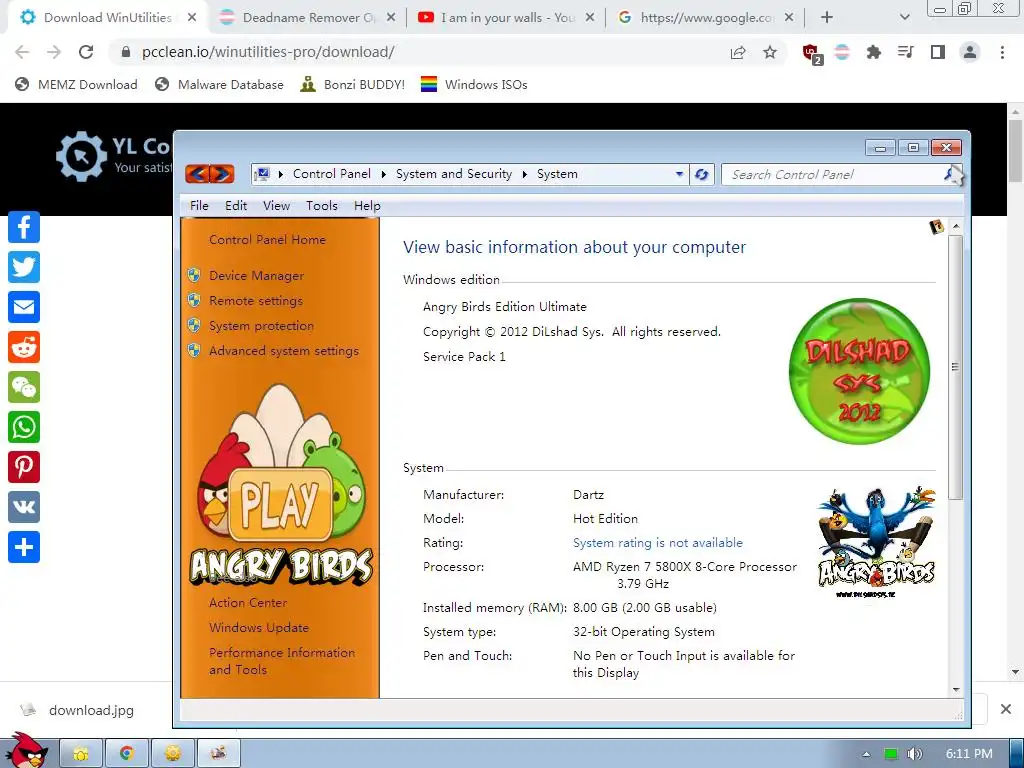Open address bar history dropdown in Control Panel

click(x=679, y=174)
